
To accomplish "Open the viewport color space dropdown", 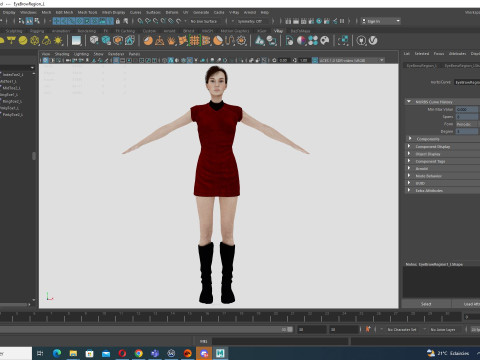I will (x=352, y=60).
